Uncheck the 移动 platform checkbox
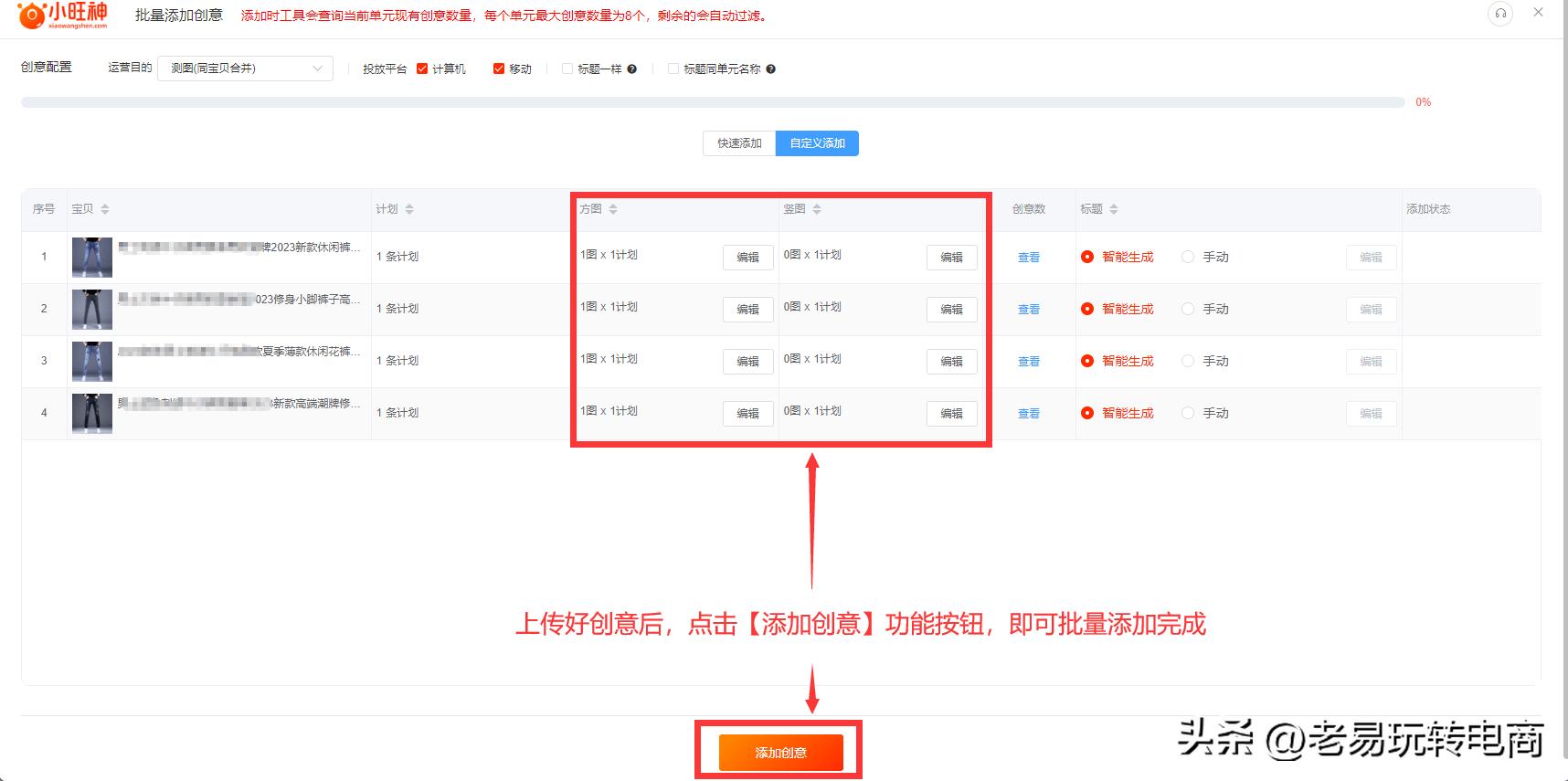Viewport: 1568px width, 781px height. (499, 69)
